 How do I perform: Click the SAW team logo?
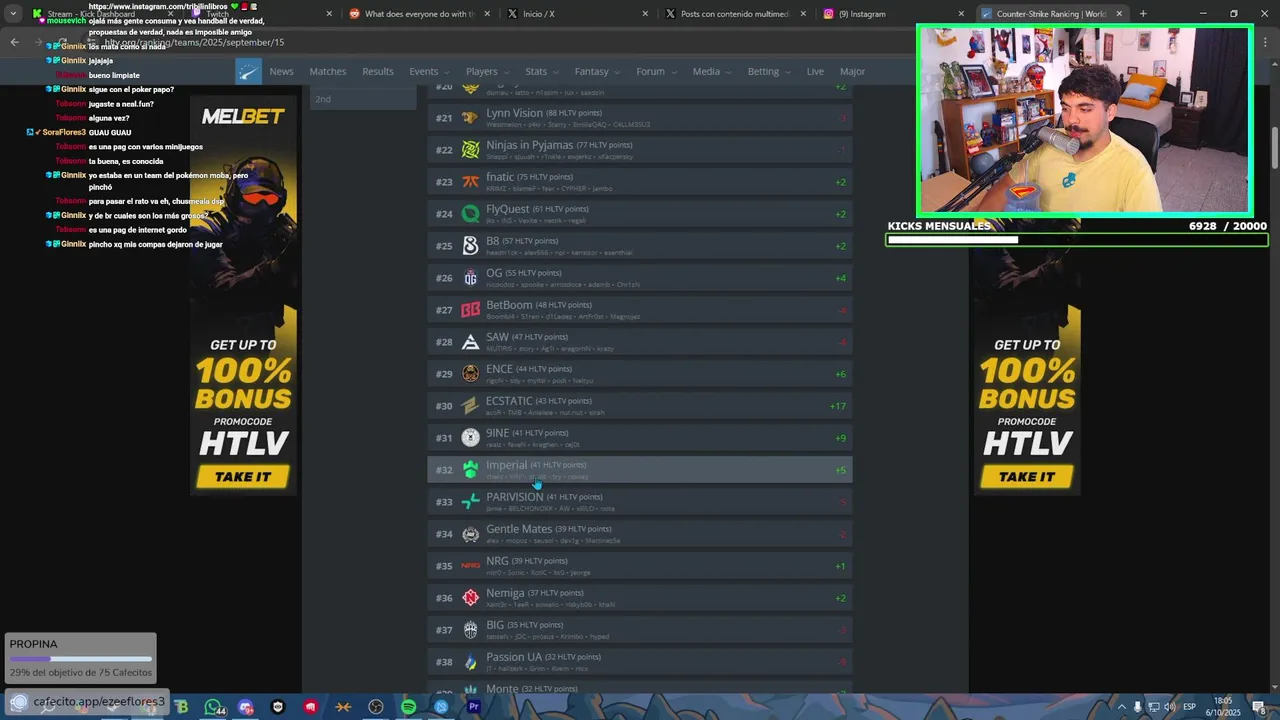point(470,342)
